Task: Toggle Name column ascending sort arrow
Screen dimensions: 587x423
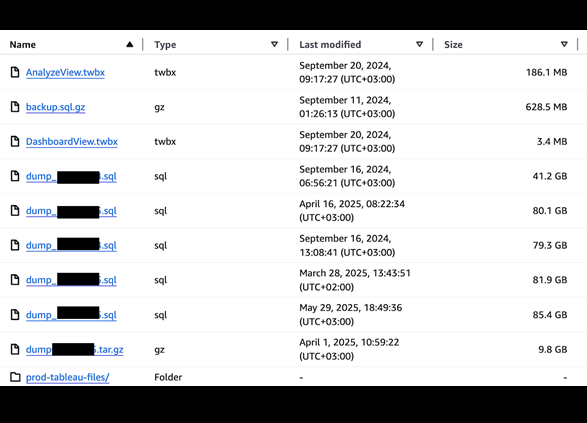Action: click(x=130, y=45)
